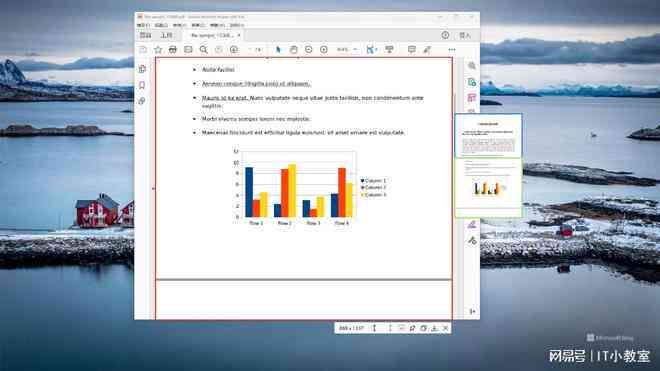Open the page thumbnails sidebar panel

142,69
